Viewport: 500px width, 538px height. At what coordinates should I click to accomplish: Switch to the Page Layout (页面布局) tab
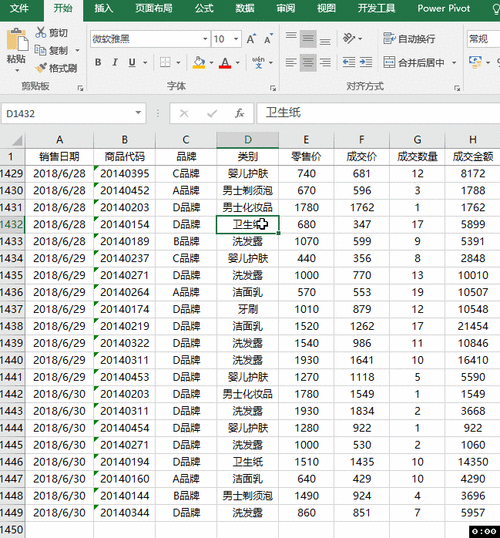[x=153, y=8]
